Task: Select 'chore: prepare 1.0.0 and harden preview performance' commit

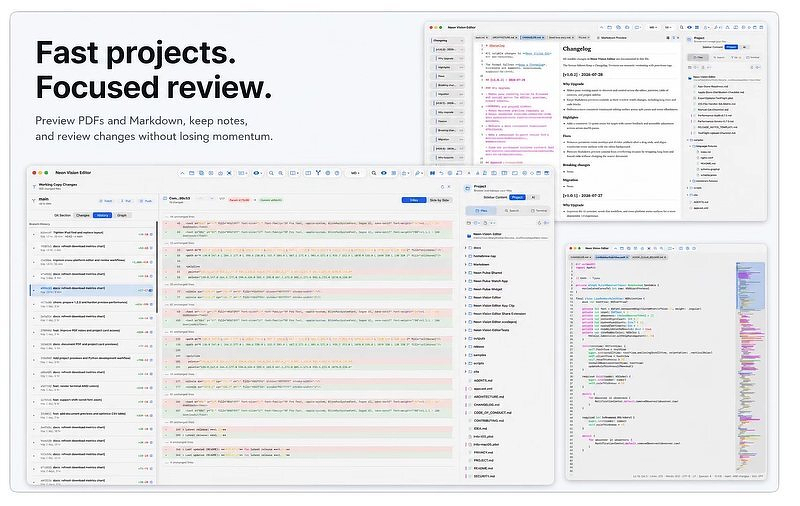Action: (92, 303)
